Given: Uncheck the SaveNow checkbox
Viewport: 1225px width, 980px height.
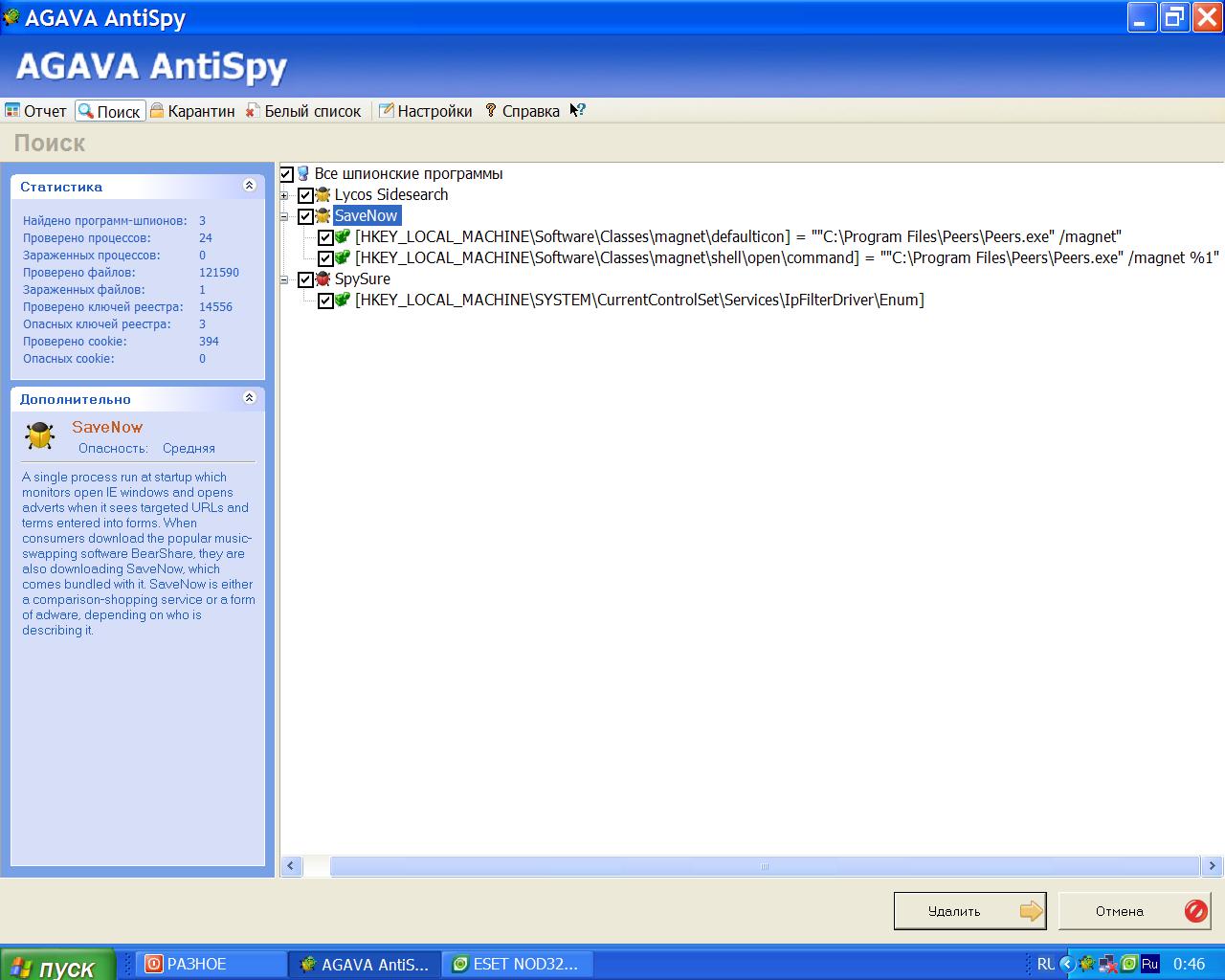Looking at the screenshot, I should tap(305, 216).
